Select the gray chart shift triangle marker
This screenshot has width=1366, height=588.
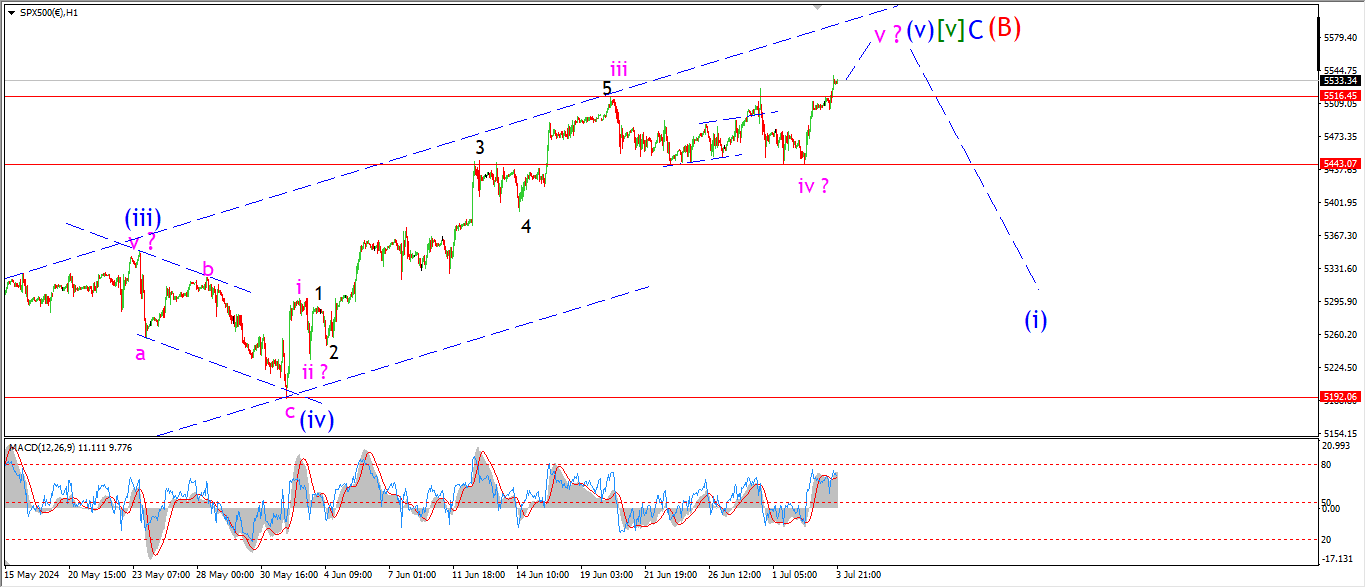pyautogui.click(x=820, y=6)
